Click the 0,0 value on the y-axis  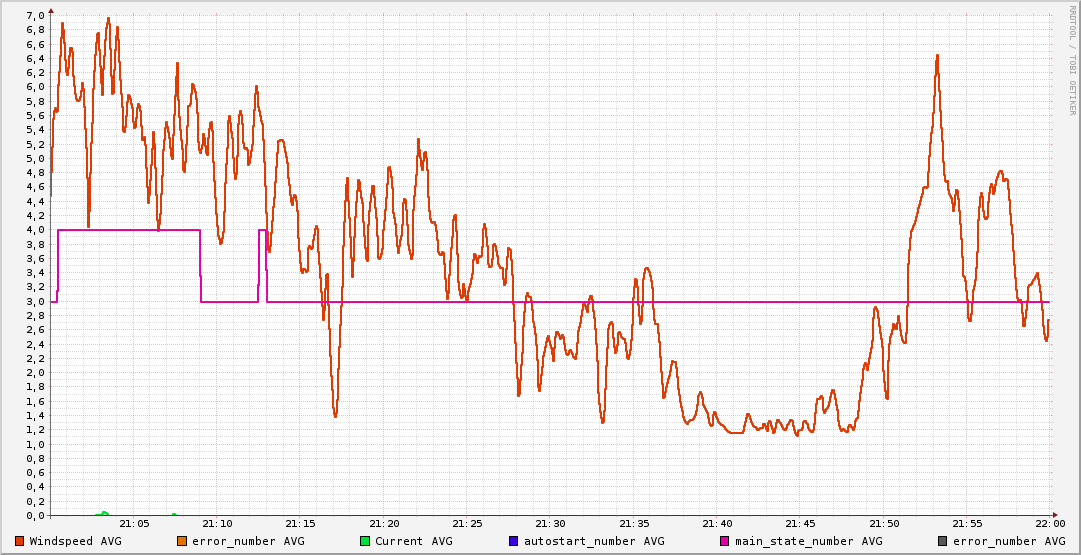tap(35, 516)
